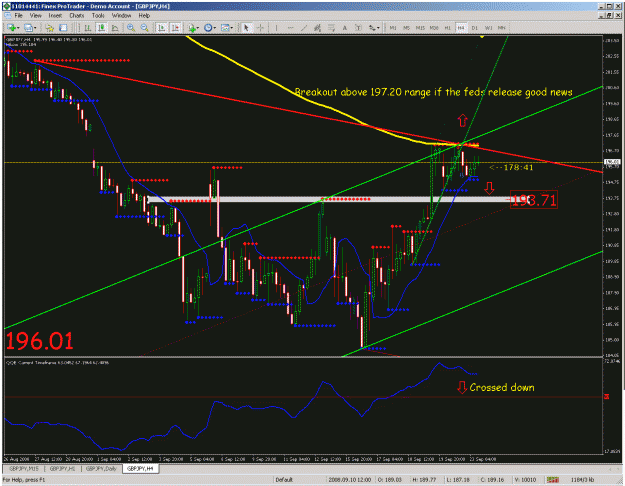Switch chart to M15 timeframe

[x=420, y=28]
